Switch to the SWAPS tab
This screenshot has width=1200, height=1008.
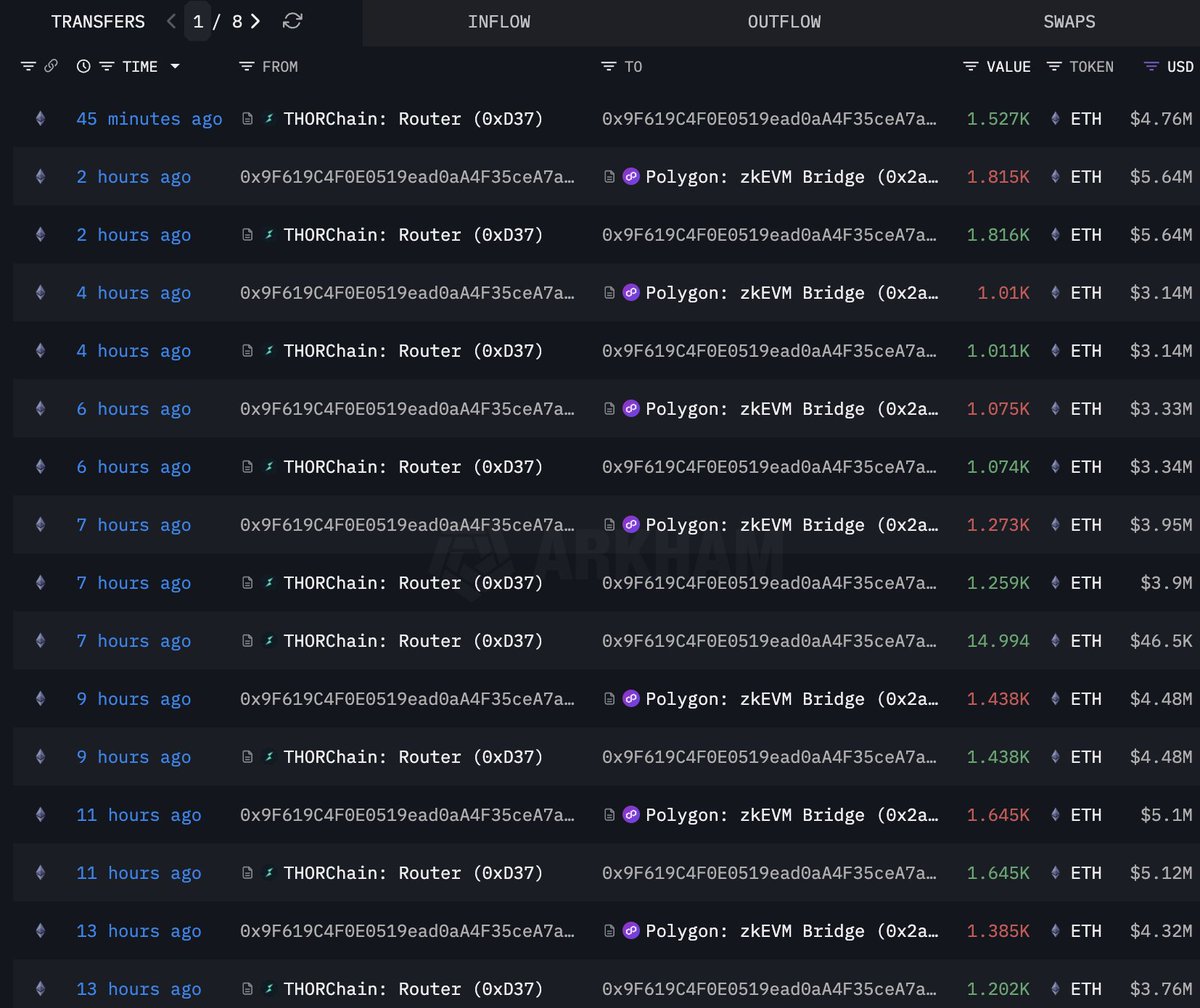pyautogui.click(x=1069, y=21)
